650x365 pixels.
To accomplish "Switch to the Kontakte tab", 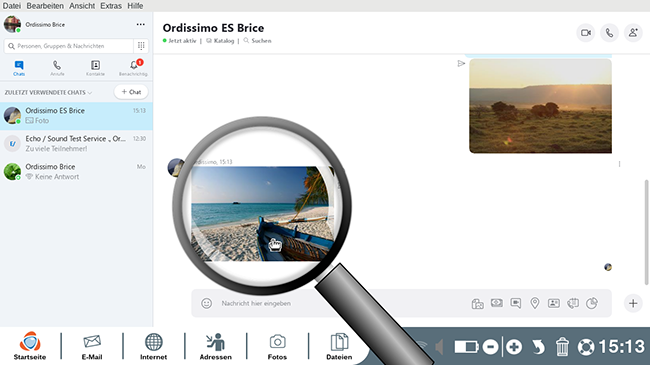I will click(x=95, y=68).
